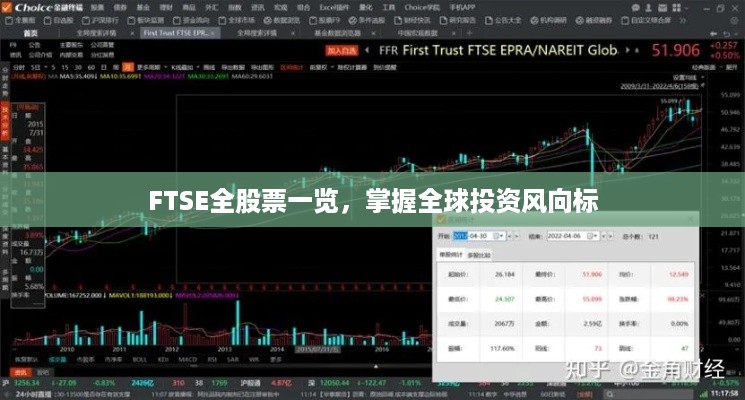This screenshot has height=400, width=745.
Task: Open the 5日 period dropdown arrow
Action: click(46, 67)
